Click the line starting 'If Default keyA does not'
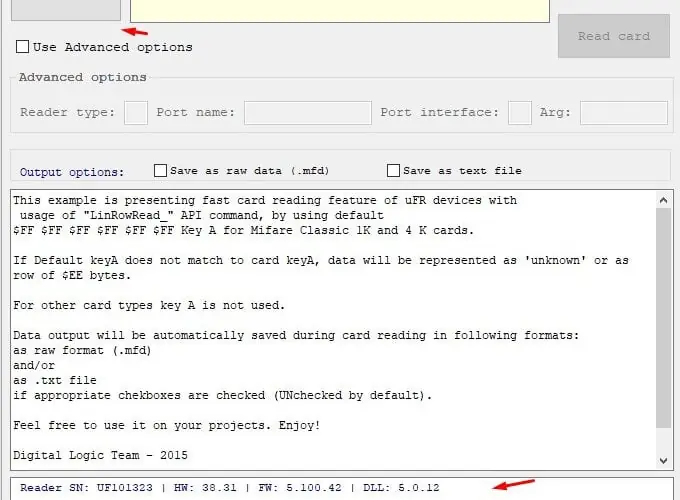The width and height of the screenshot is (680, 500). [x=321, y=260]
